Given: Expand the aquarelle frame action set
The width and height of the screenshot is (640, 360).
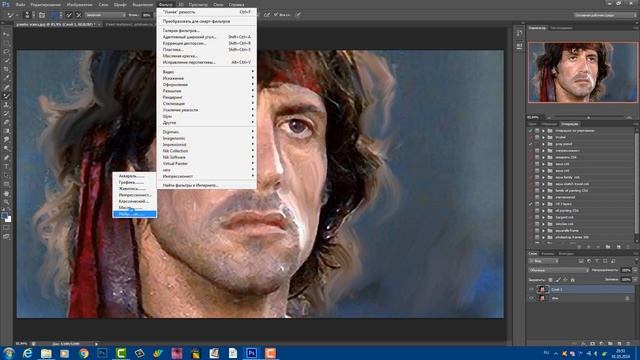Looking at the screenshot, I should pyautogui.click(x=543, y=231).
